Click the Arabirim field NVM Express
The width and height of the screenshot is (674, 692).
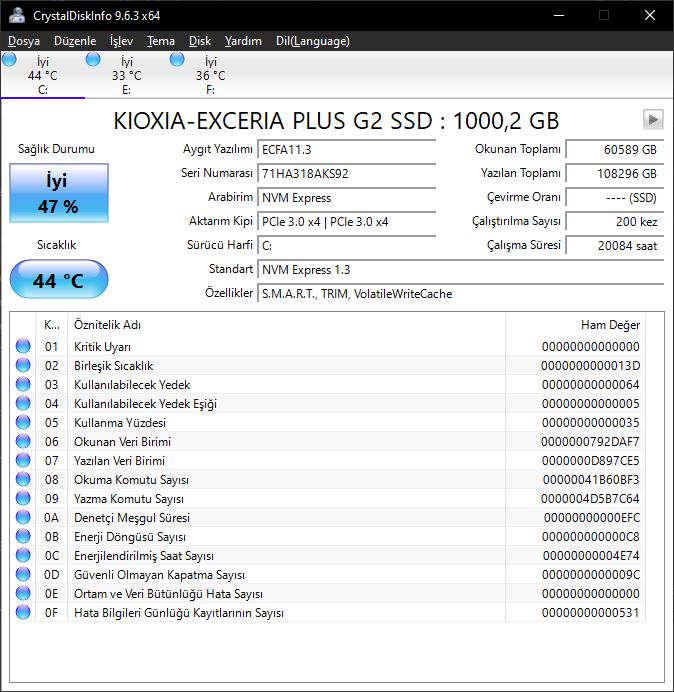click(347, 198)
